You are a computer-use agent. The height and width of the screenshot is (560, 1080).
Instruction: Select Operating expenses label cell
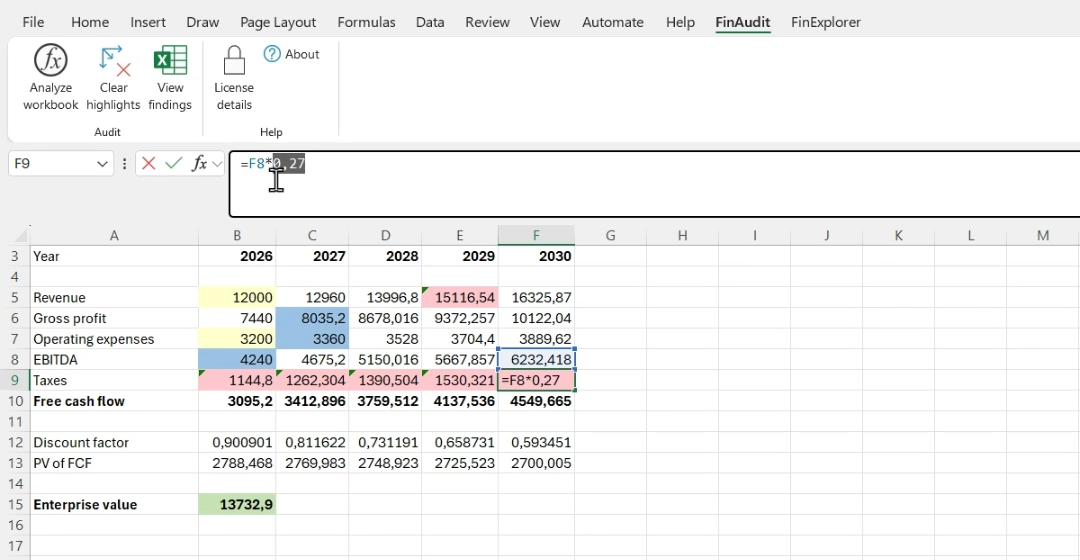coord(114,339)
